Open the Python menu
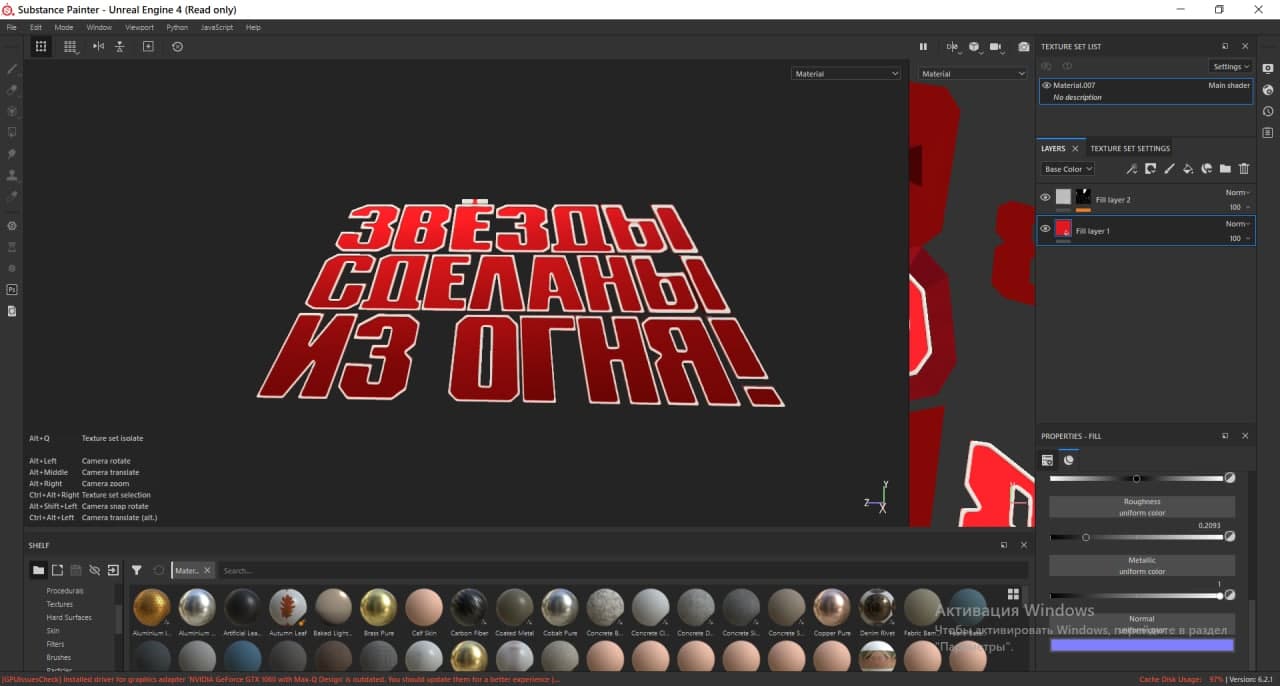The width and height of the screenshot is (1280, 686). click(177, 27)
